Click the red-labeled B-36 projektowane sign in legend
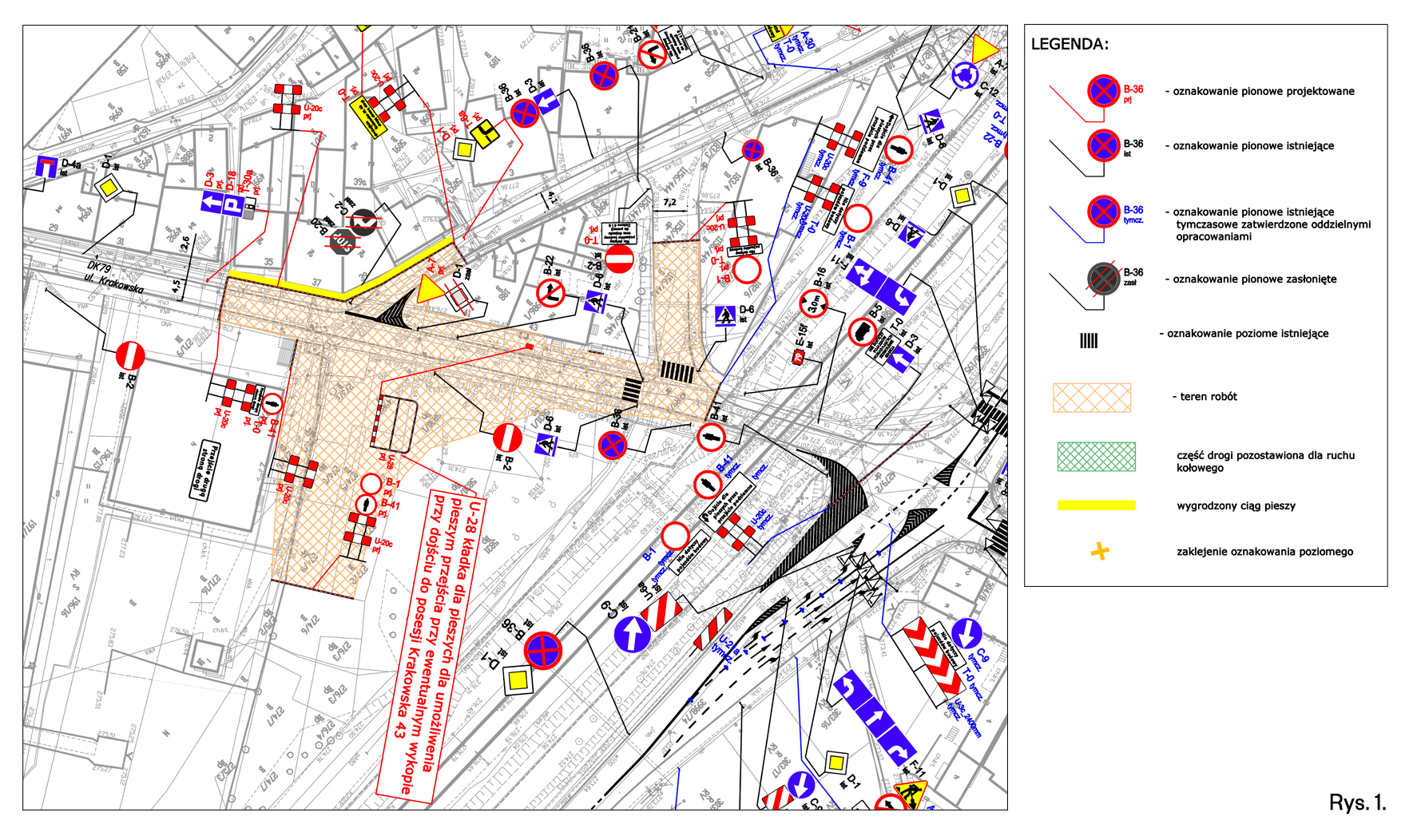This screenshot has width=1409, height=840. tap(1103, 91)
